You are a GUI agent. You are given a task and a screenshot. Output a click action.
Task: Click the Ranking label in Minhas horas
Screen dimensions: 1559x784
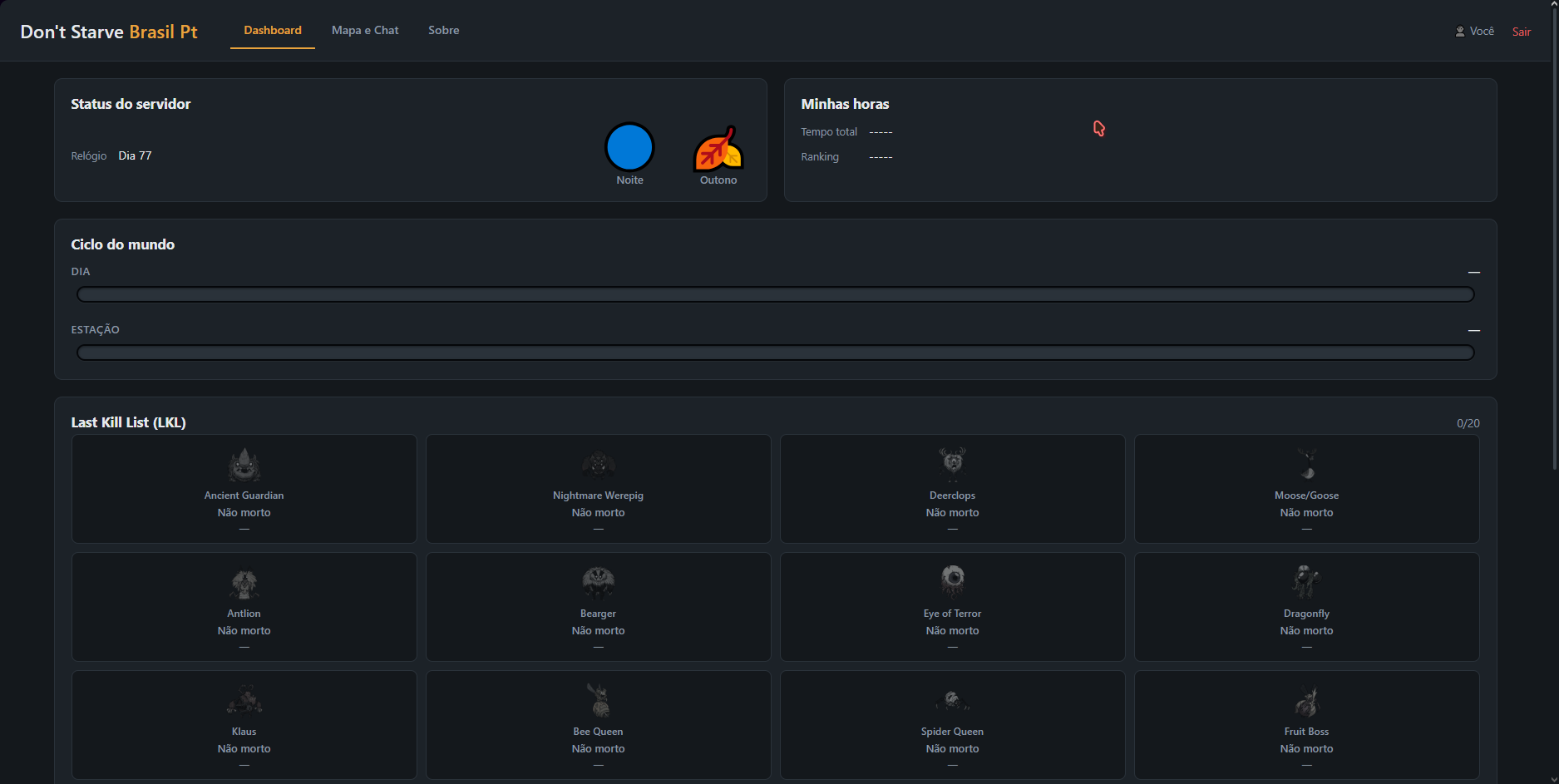[820, 157]
